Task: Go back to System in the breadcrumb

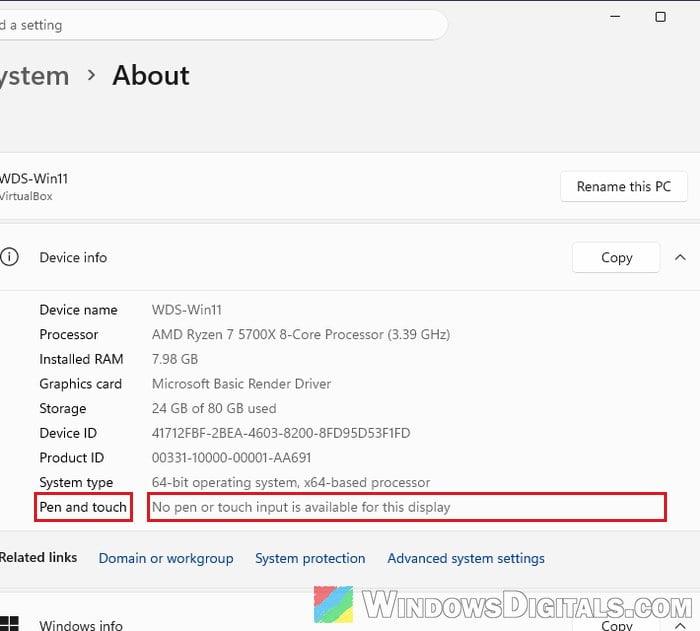Action: (x=34, y=76)
